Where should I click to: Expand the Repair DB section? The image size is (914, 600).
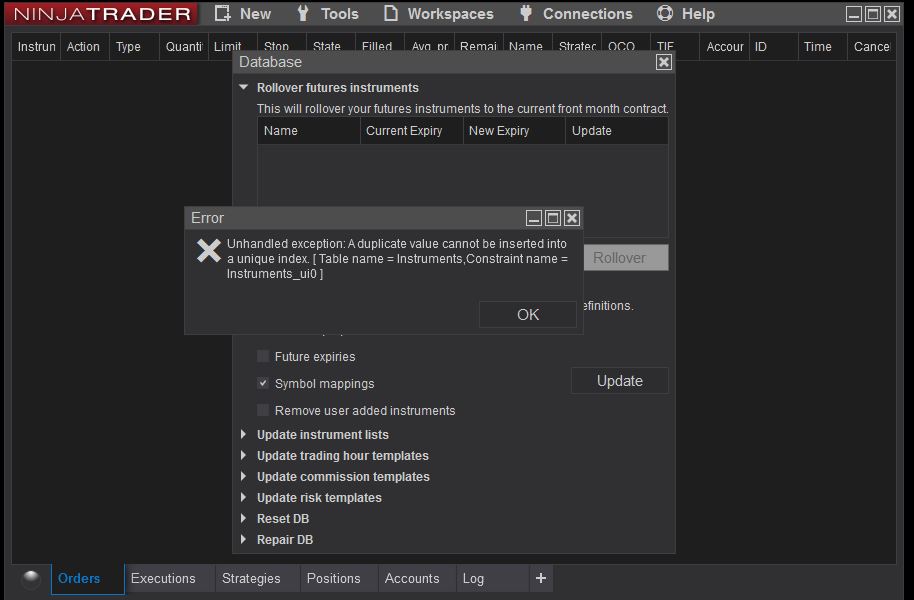[244, 539]
